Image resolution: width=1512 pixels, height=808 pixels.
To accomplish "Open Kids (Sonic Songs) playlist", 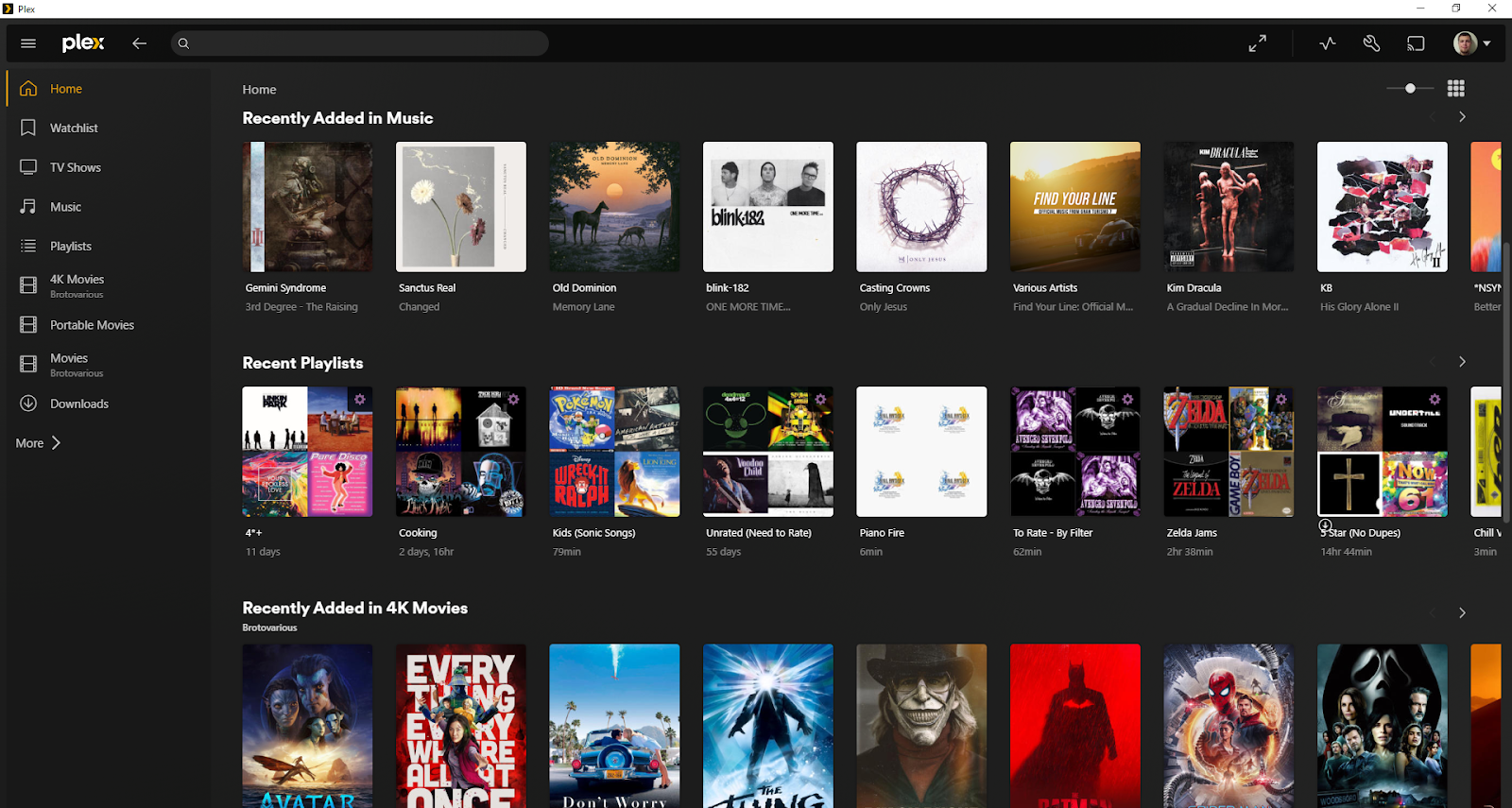I will point(614,452).
